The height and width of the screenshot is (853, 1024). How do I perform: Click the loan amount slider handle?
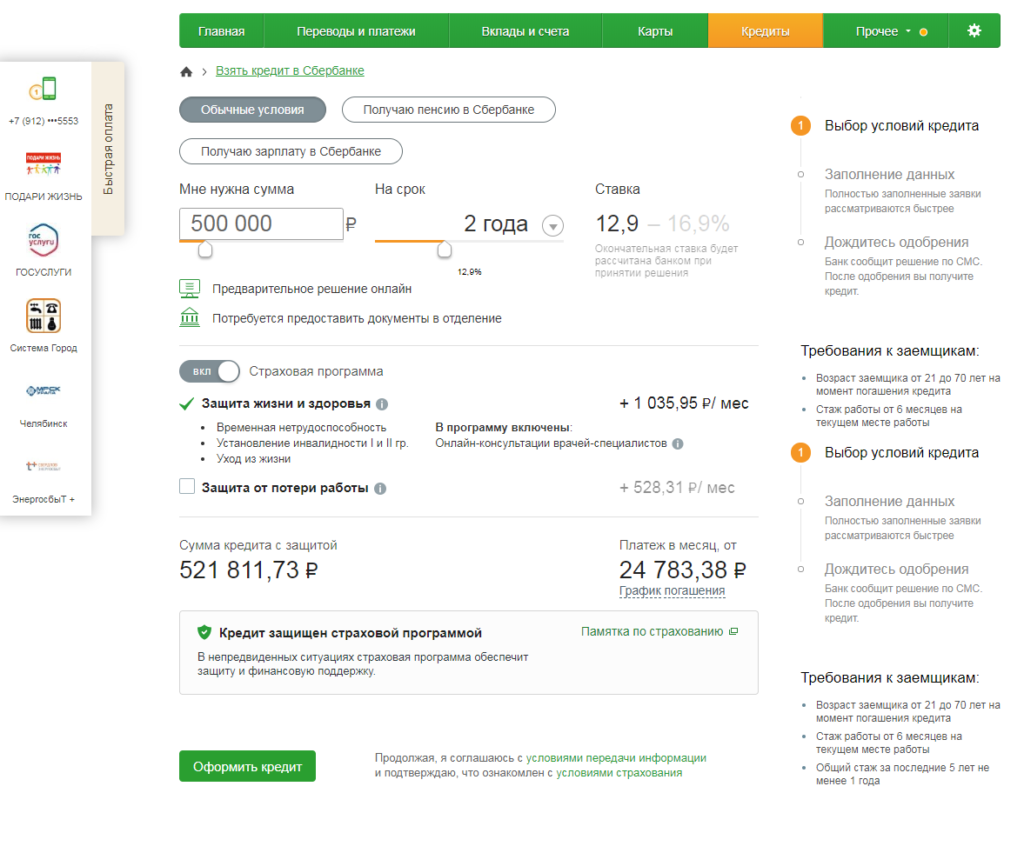(x=205, y=250)
